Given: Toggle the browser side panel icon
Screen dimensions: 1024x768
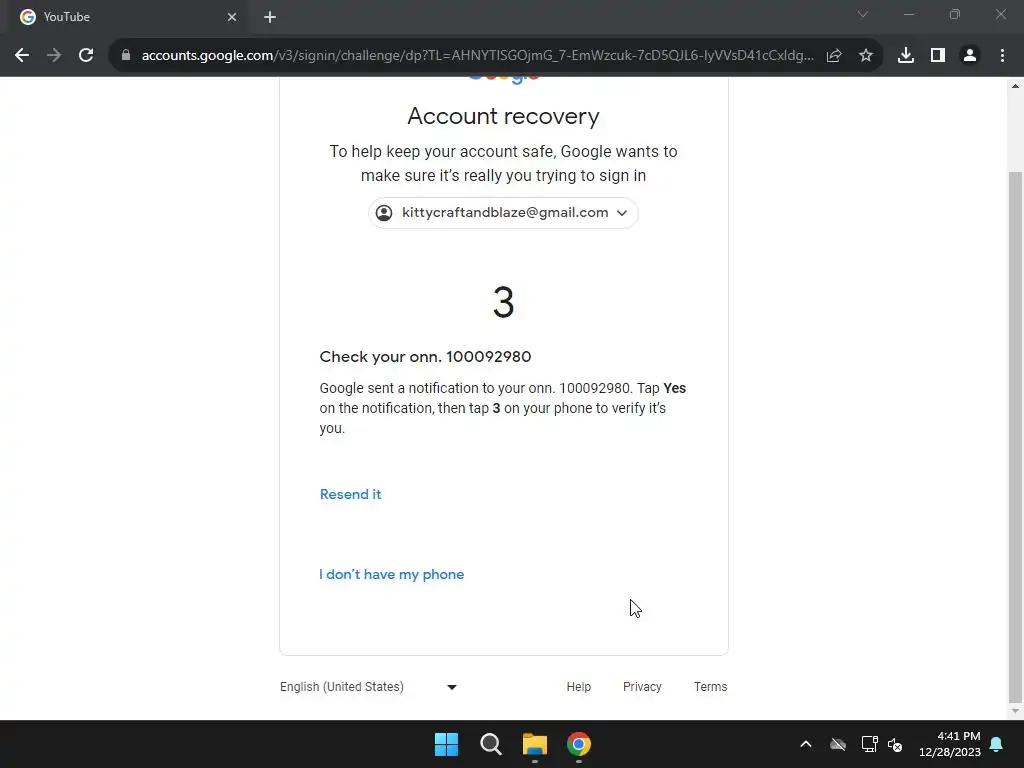Looking at the screenshot, I should tap(938, 56).
